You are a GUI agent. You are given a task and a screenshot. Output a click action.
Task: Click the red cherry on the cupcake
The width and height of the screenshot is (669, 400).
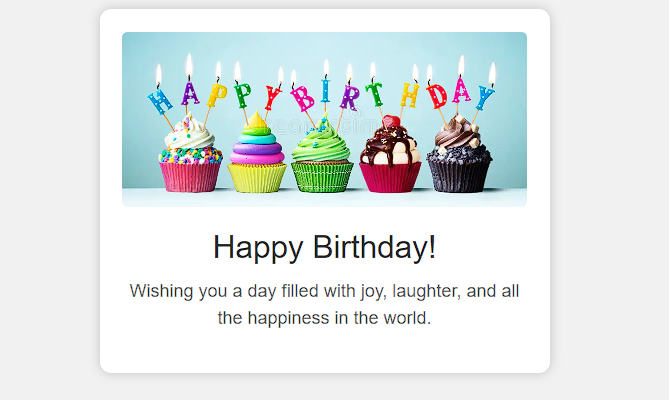(x=391, y=122)
